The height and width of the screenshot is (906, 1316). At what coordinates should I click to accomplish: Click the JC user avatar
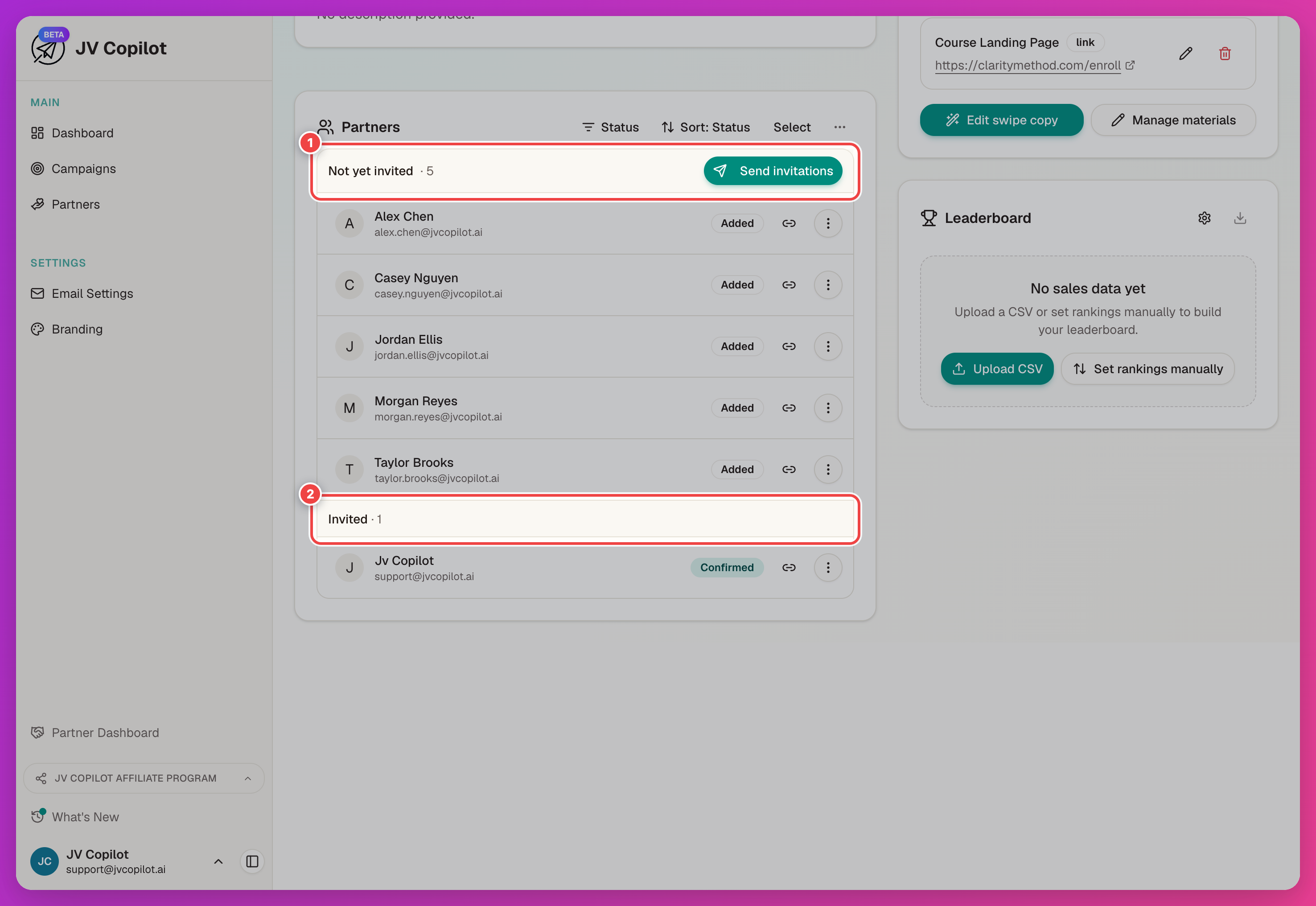click(x=44, y=861)
